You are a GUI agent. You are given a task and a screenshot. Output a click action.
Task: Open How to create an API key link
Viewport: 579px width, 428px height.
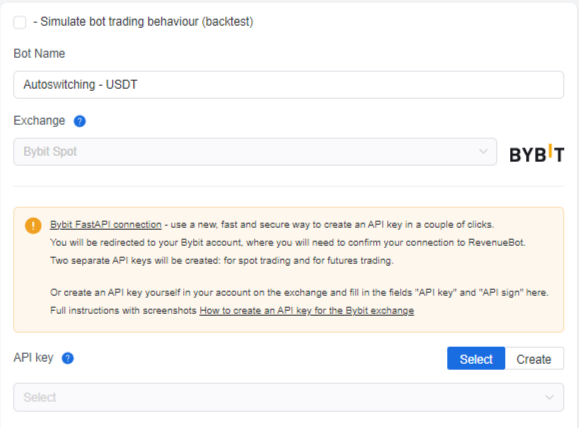306,311
